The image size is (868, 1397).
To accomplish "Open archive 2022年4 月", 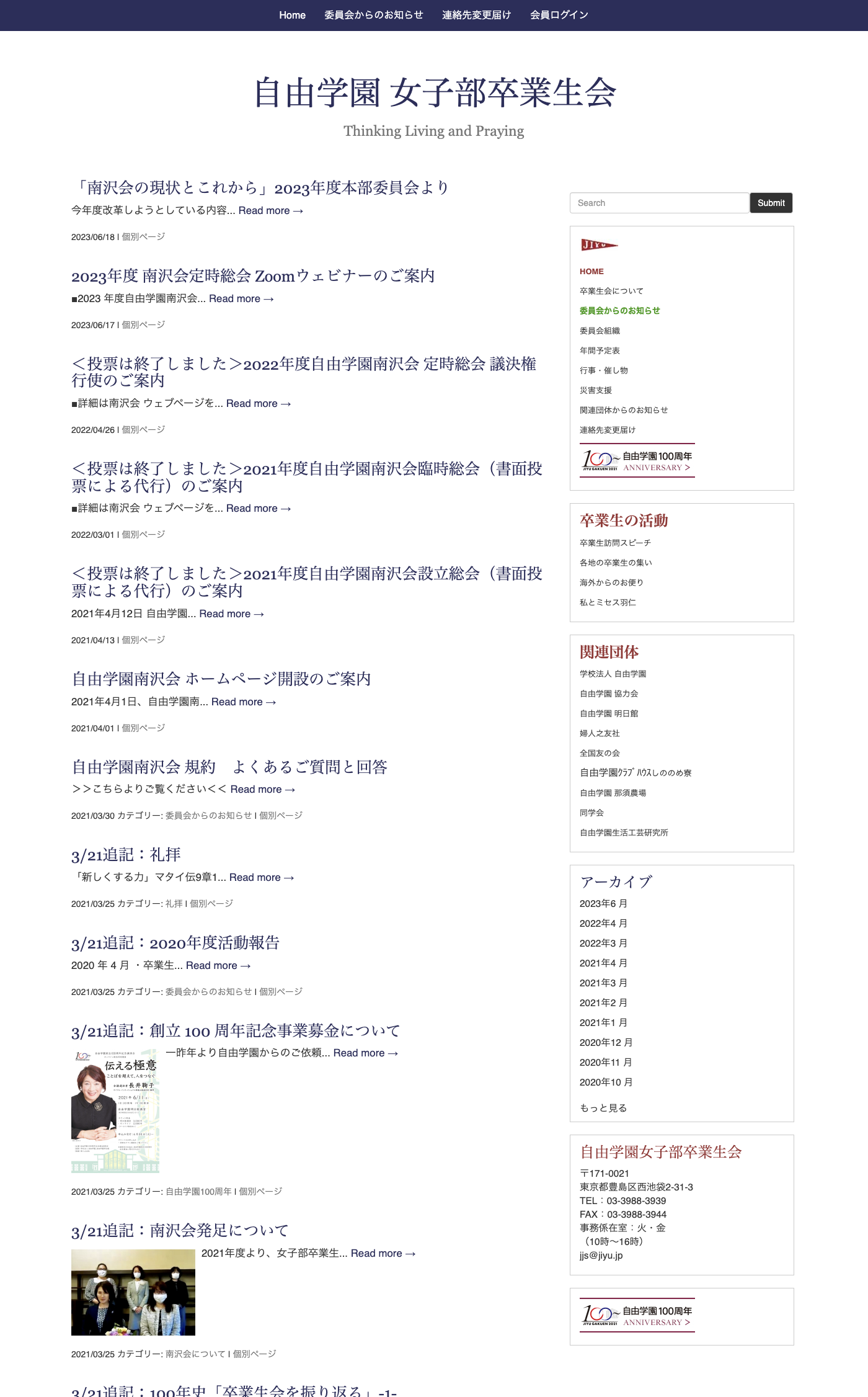I will pyautogui.click(x=603, y=924).
